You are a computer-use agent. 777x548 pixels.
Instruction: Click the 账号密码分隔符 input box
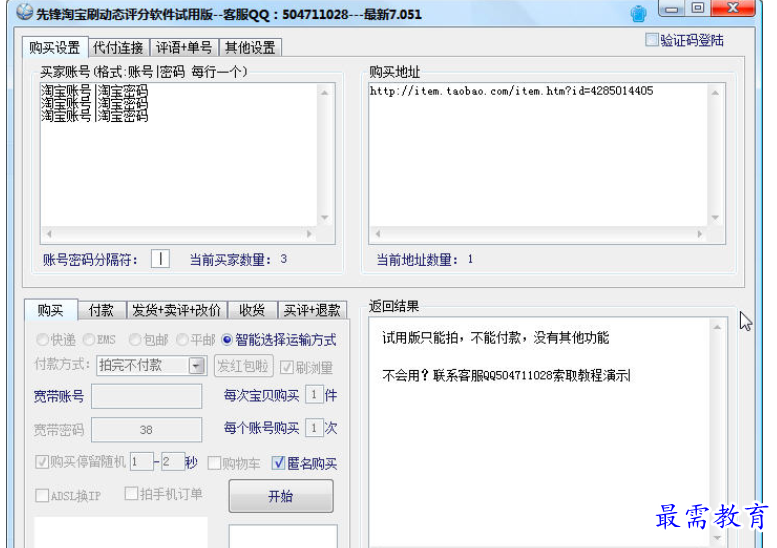click(x=160, y=259)
